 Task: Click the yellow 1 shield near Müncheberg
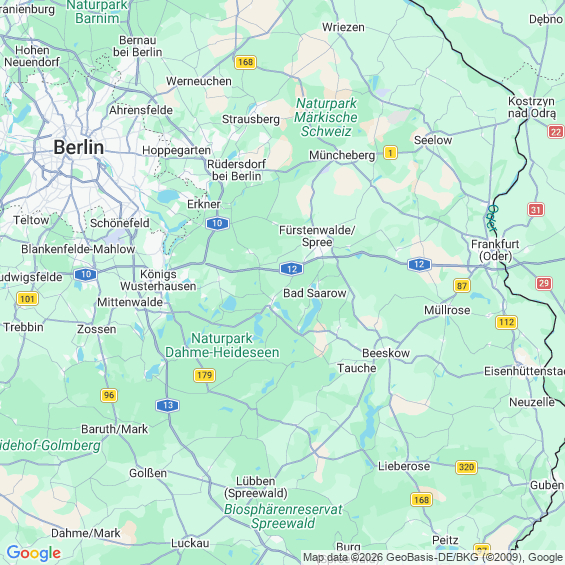[x=390, y=152]
